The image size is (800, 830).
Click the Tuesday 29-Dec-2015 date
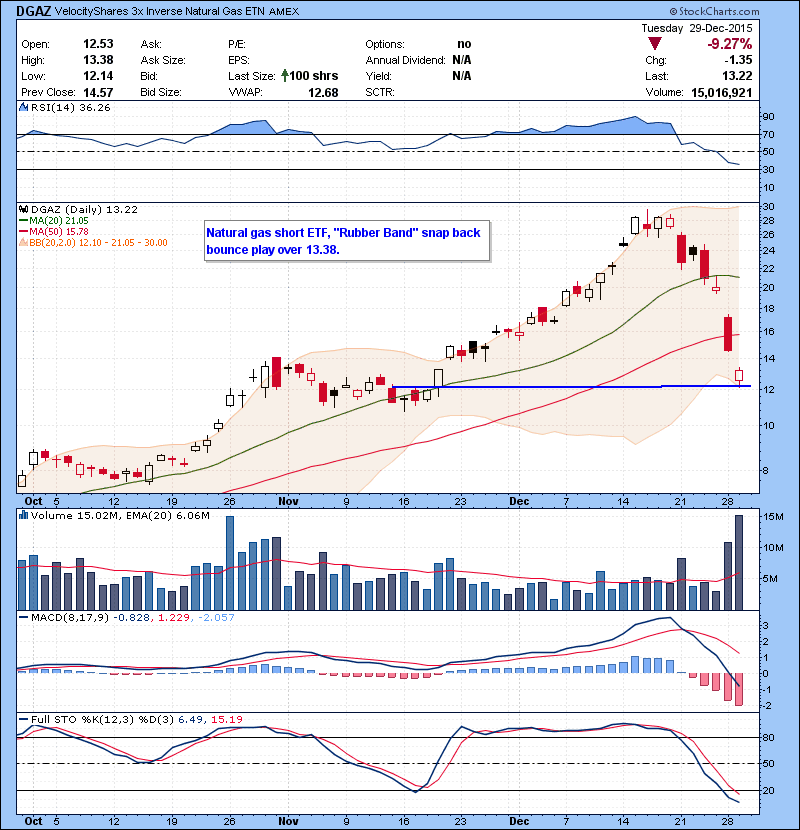pyautogui.click(x=696, y=28)
